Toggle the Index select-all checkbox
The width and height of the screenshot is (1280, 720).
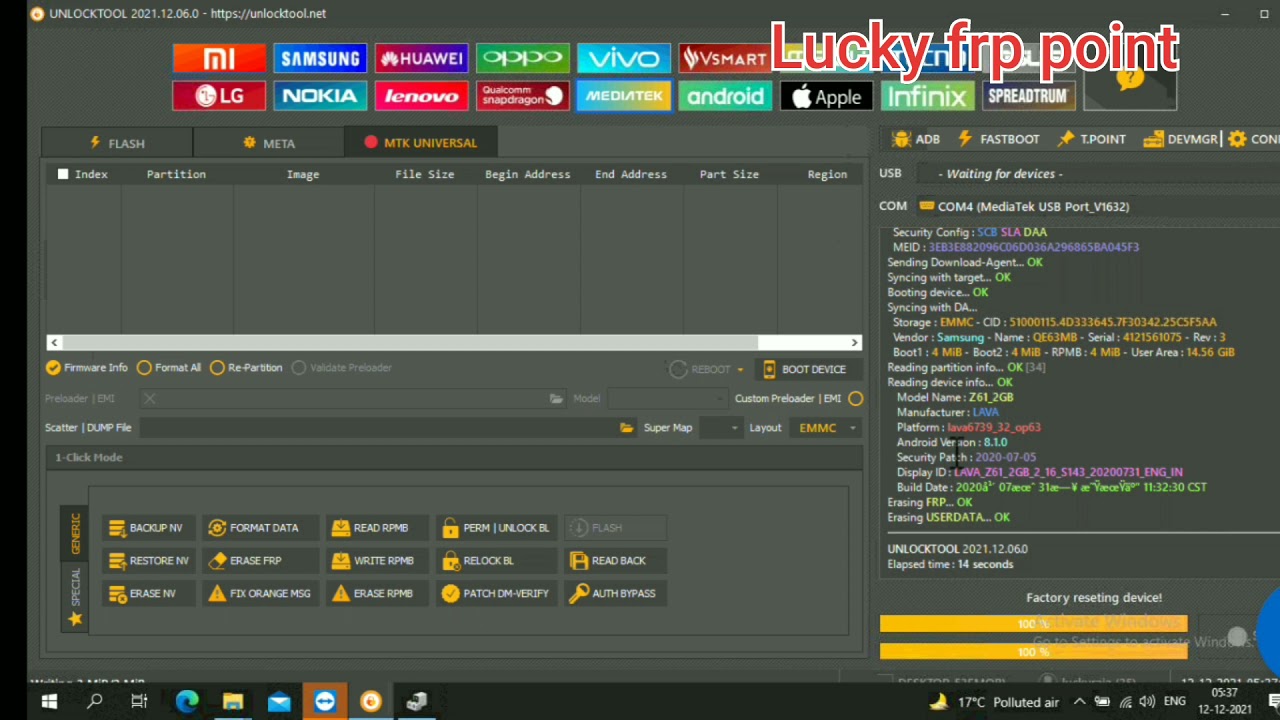63,174
